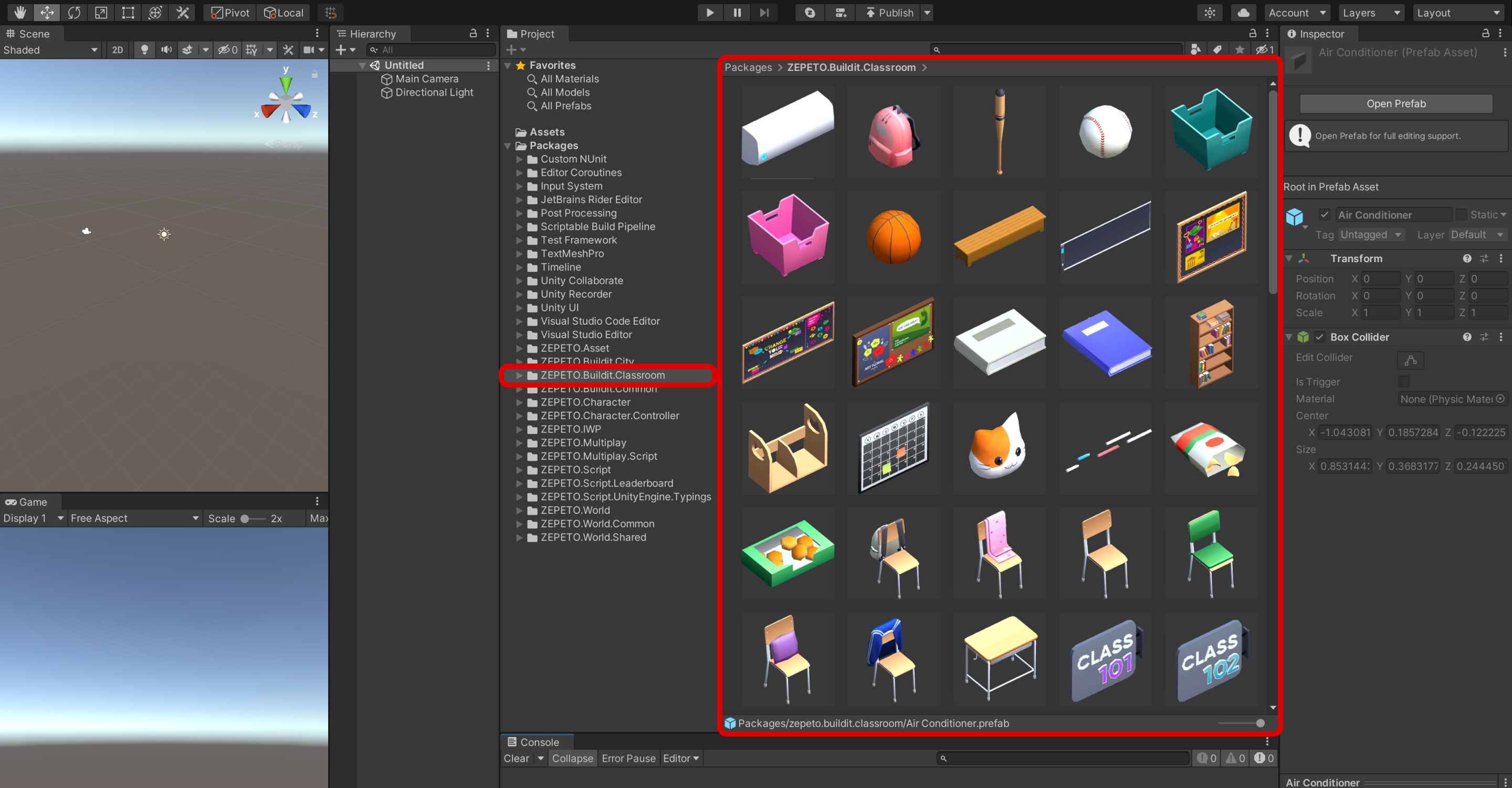This screenshot has height=788, width=1512.
Task: Click the Step forward button
Action: click(x=764, y=12)
